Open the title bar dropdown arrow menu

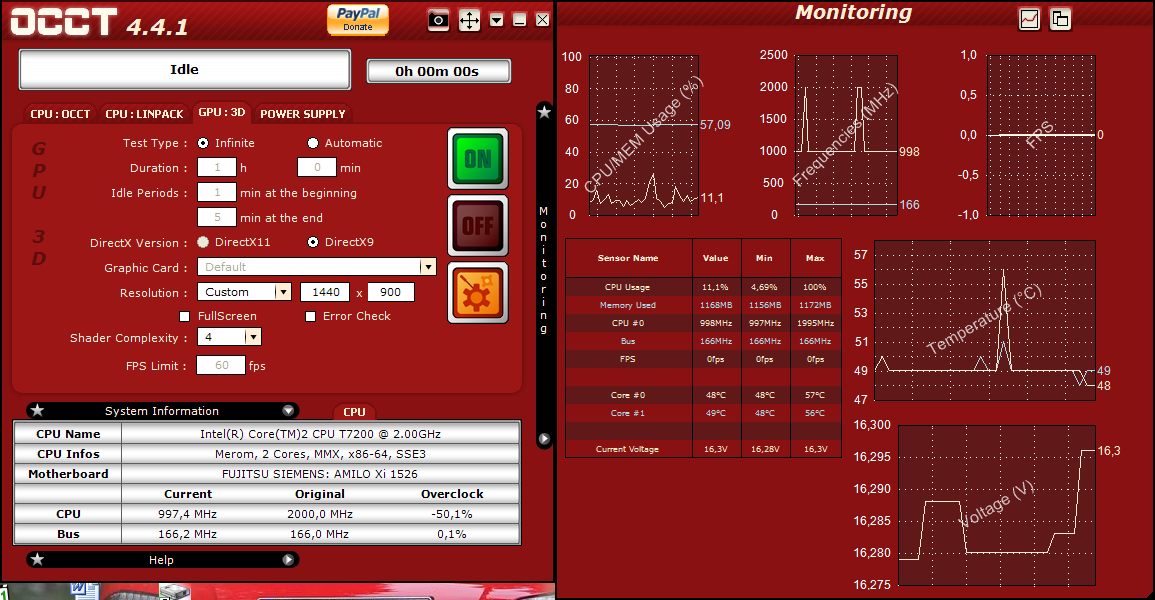tap(497, 20)
